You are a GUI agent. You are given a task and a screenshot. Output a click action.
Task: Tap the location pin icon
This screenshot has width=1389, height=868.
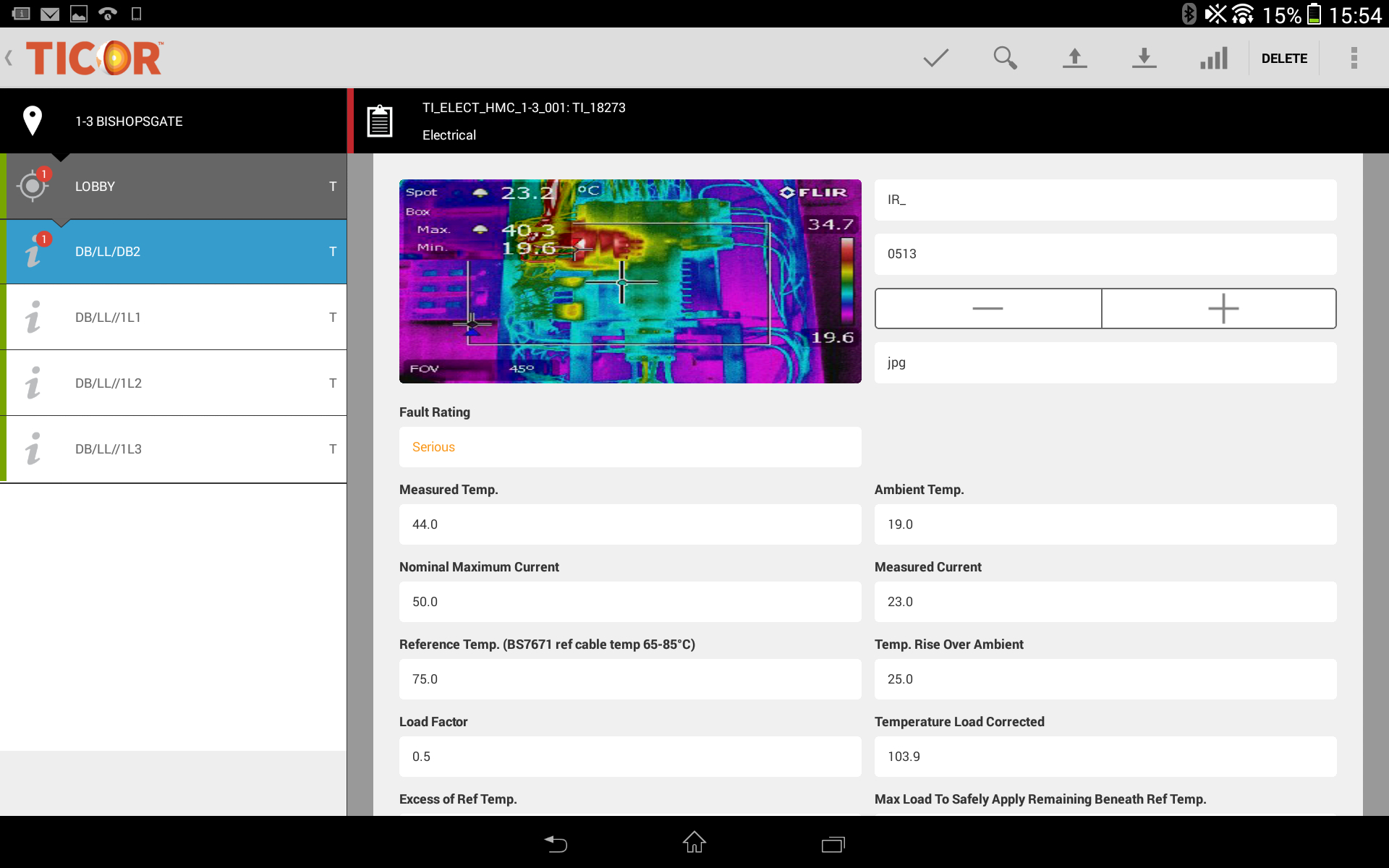pos(33,120)
